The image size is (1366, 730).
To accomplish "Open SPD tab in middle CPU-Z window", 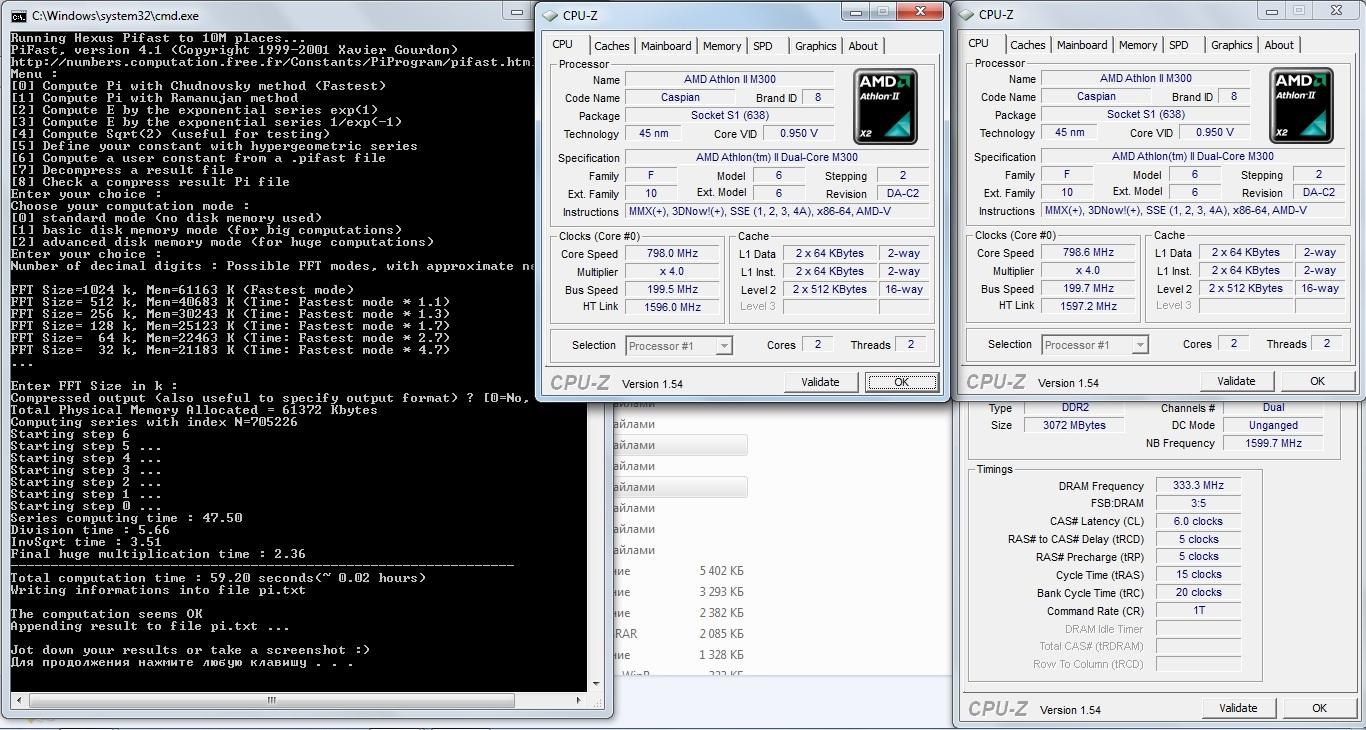I will [763, 46].
